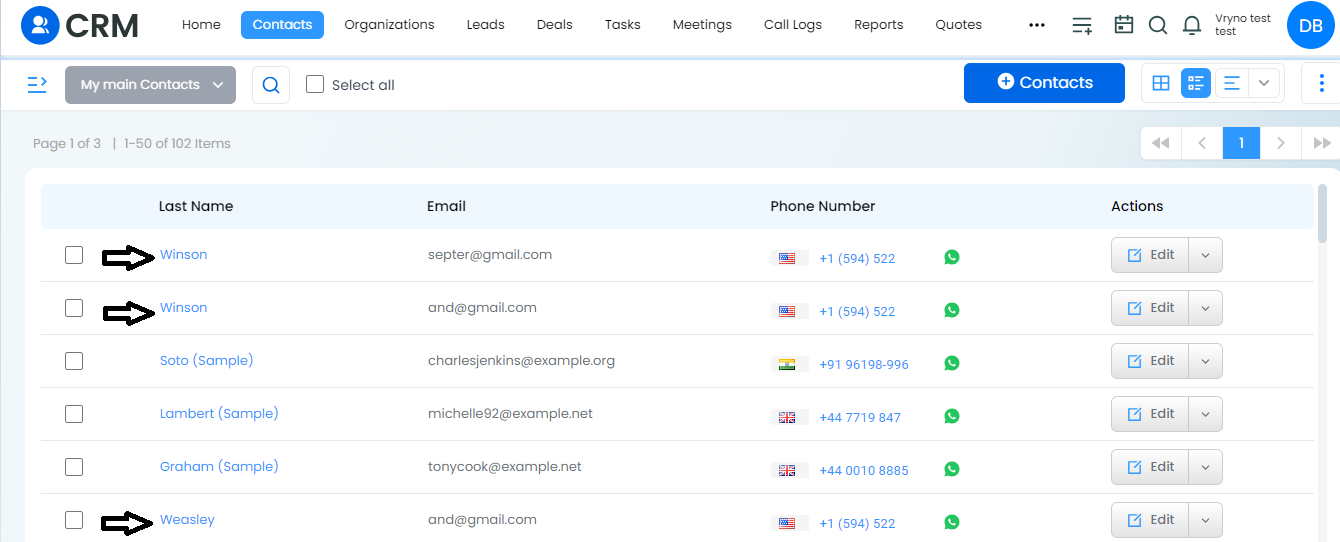The width and height of the screenshot is (1340, 542).
Task: Edit the septer@gmail.com Winson contact
Action: tap(1150, 255)
